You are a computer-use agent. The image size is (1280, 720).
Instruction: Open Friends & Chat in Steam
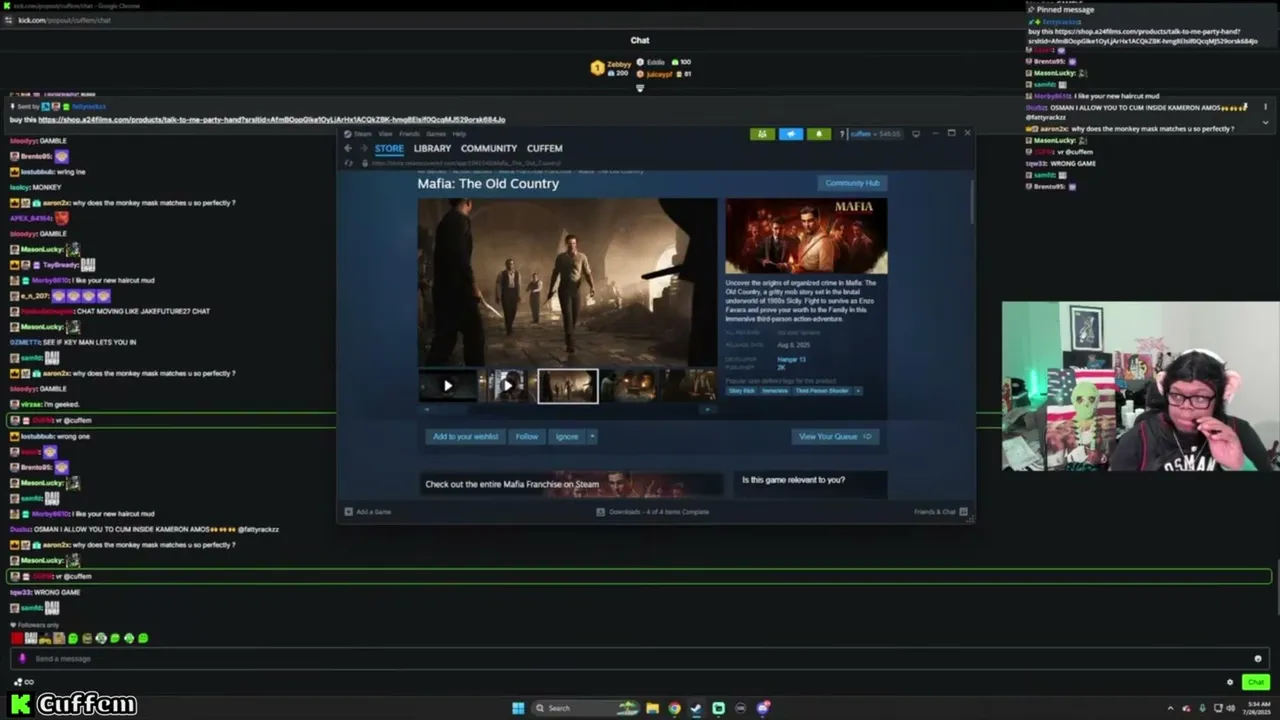(x=940, y=512)
